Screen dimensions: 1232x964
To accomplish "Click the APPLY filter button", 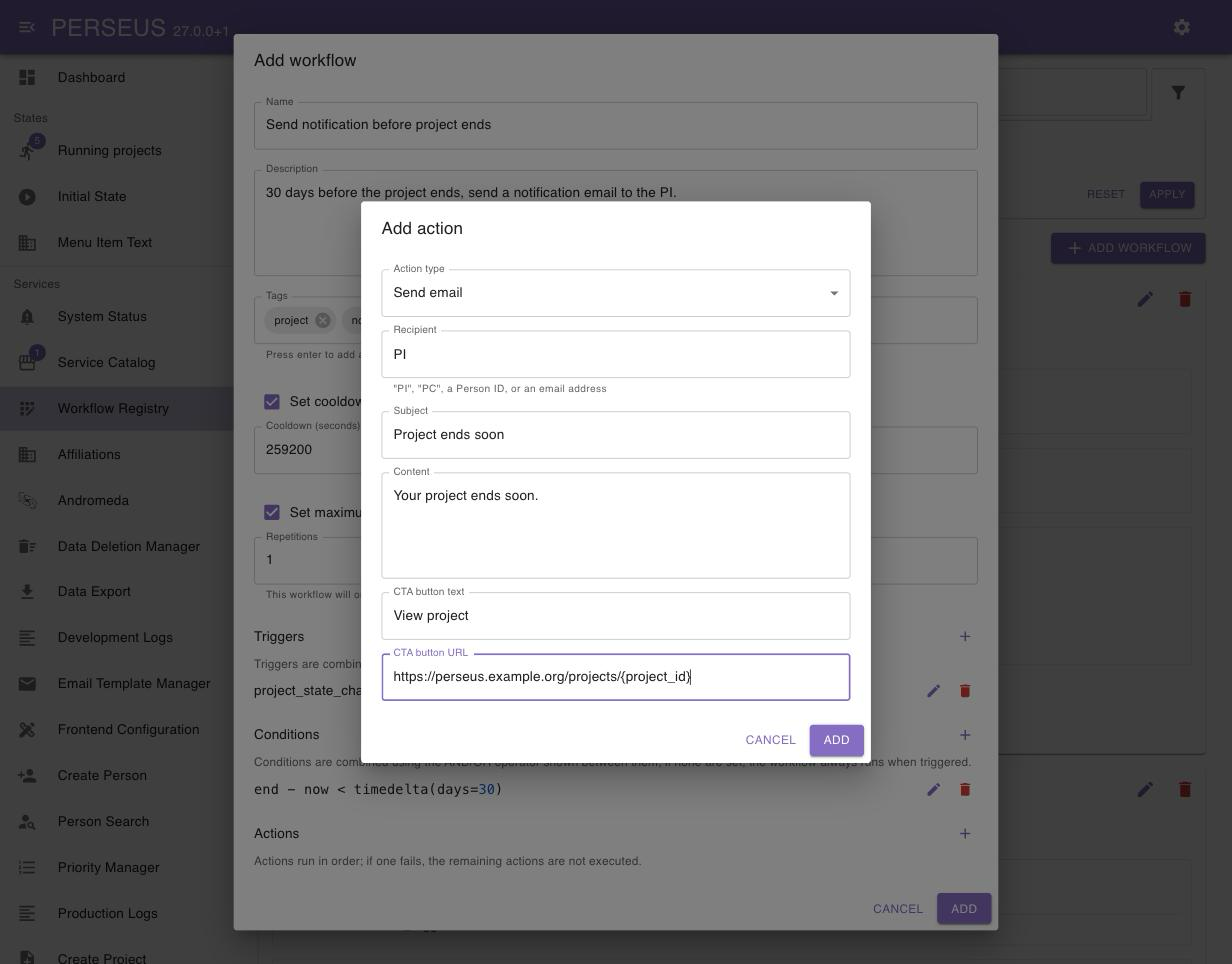I will coord(1167,194).
